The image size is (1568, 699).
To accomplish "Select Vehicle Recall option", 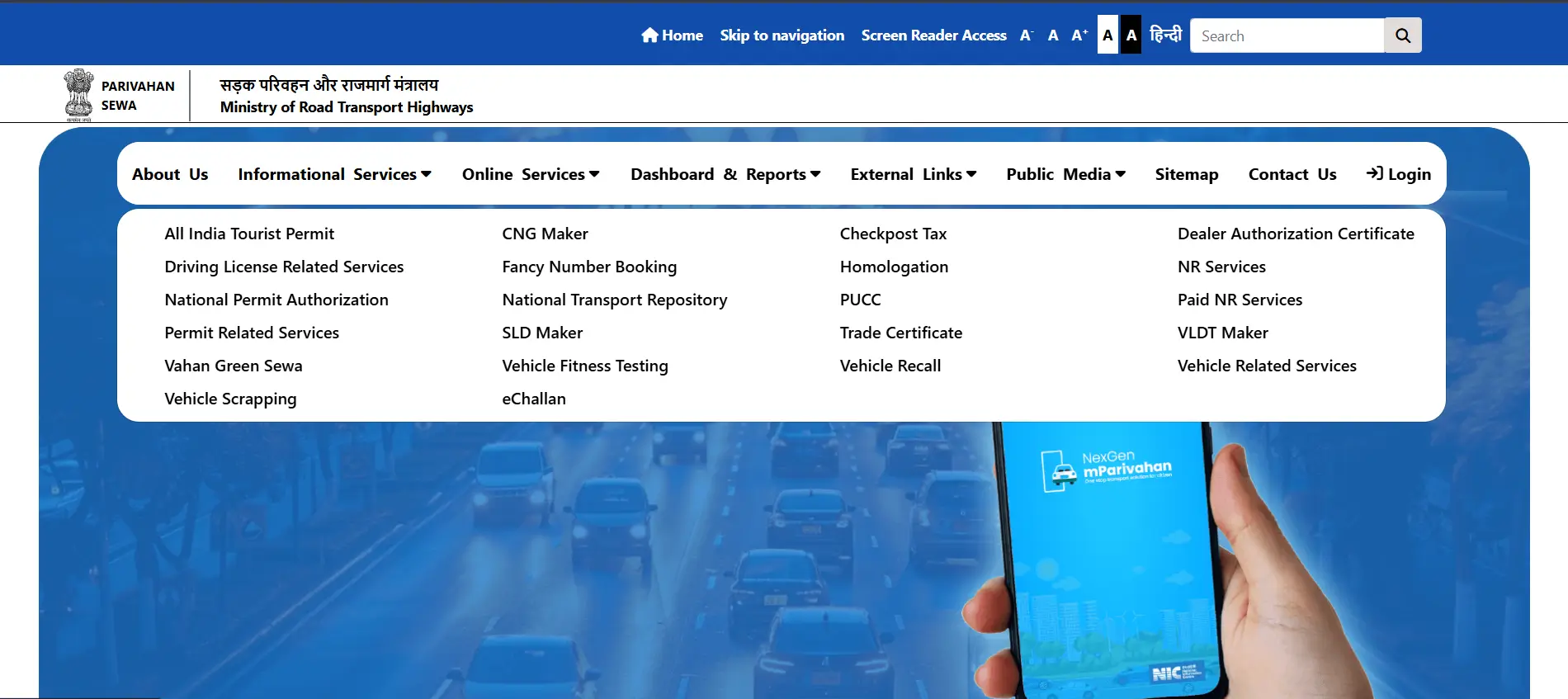I will (890, 366).
